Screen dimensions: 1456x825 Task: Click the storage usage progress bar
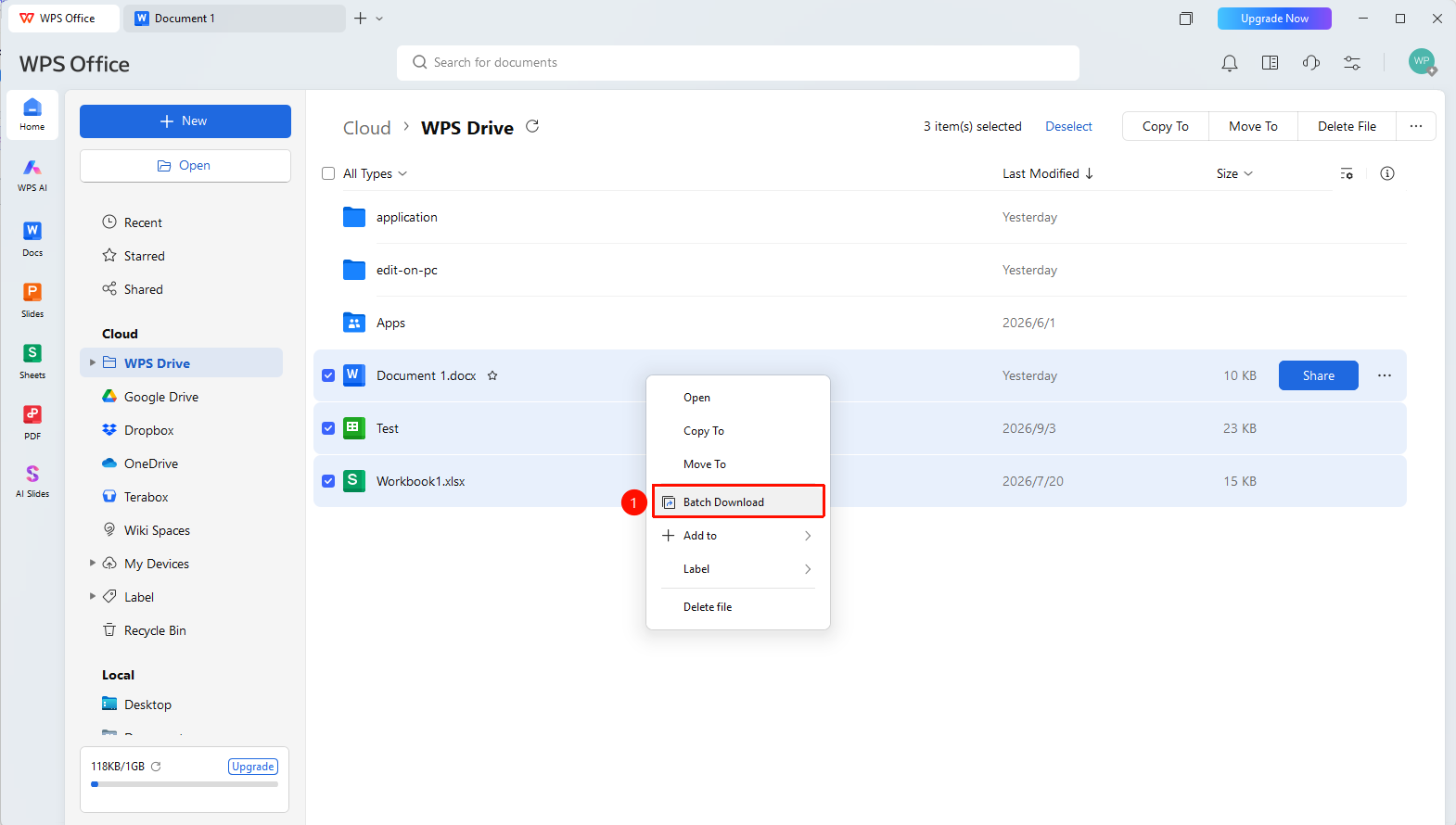tap(185, 784)
